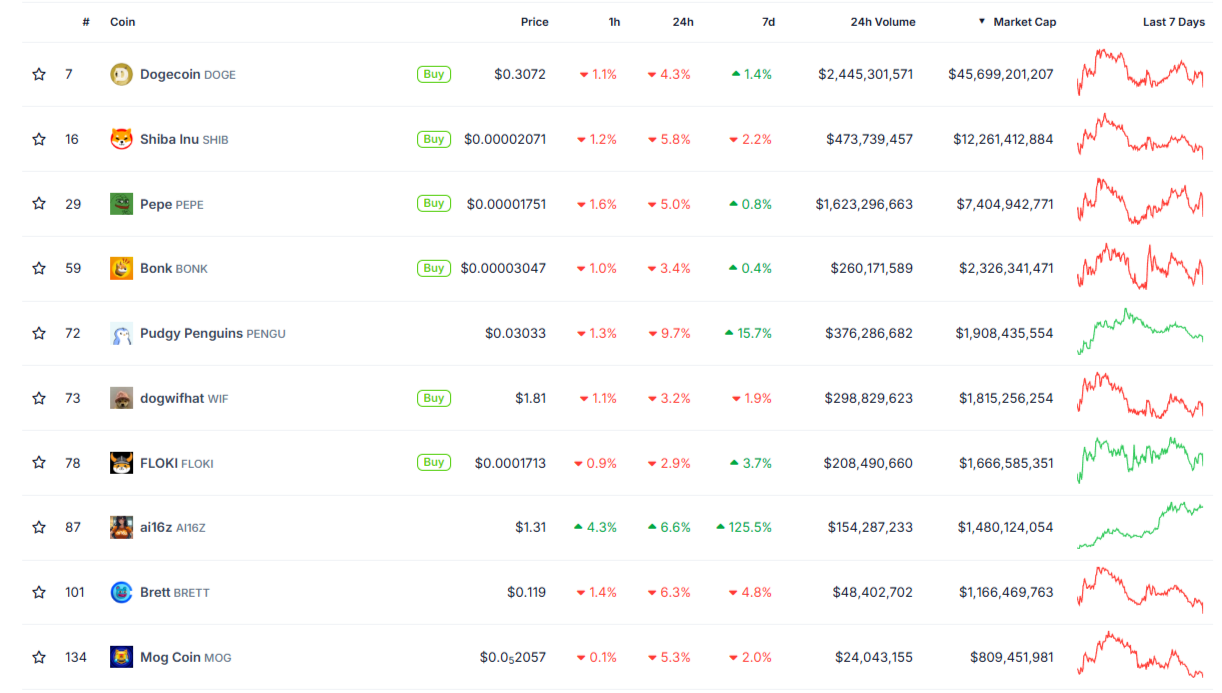
Task: Sort by the 7d change column
Action: pyautogui.click(x=768, y=22)
